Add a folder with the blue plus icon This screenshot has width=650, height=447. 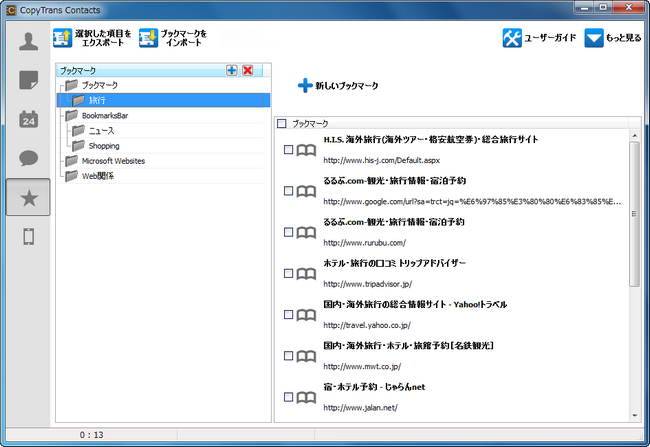click(232, 70)
